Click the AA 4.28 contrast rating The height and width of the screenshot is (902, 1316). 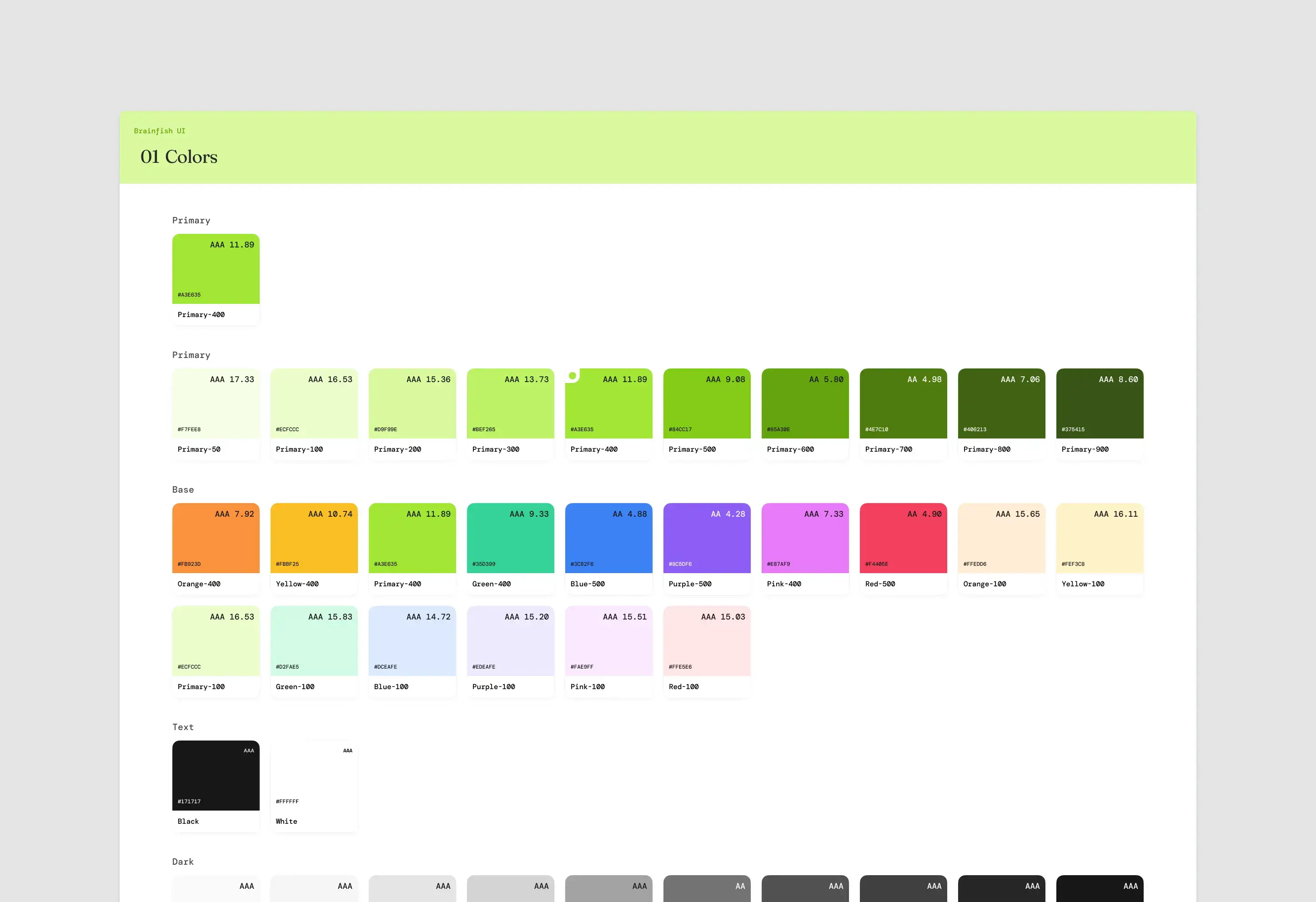tap(728, 514)
